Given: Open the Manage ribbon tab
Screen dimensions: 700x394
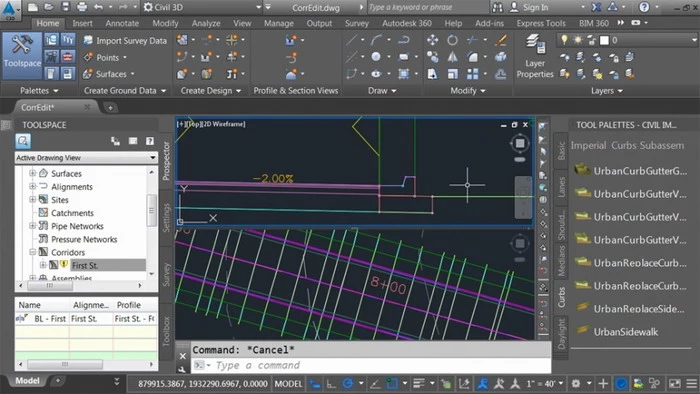Looking at the screenshot, I should coord(279,23).
